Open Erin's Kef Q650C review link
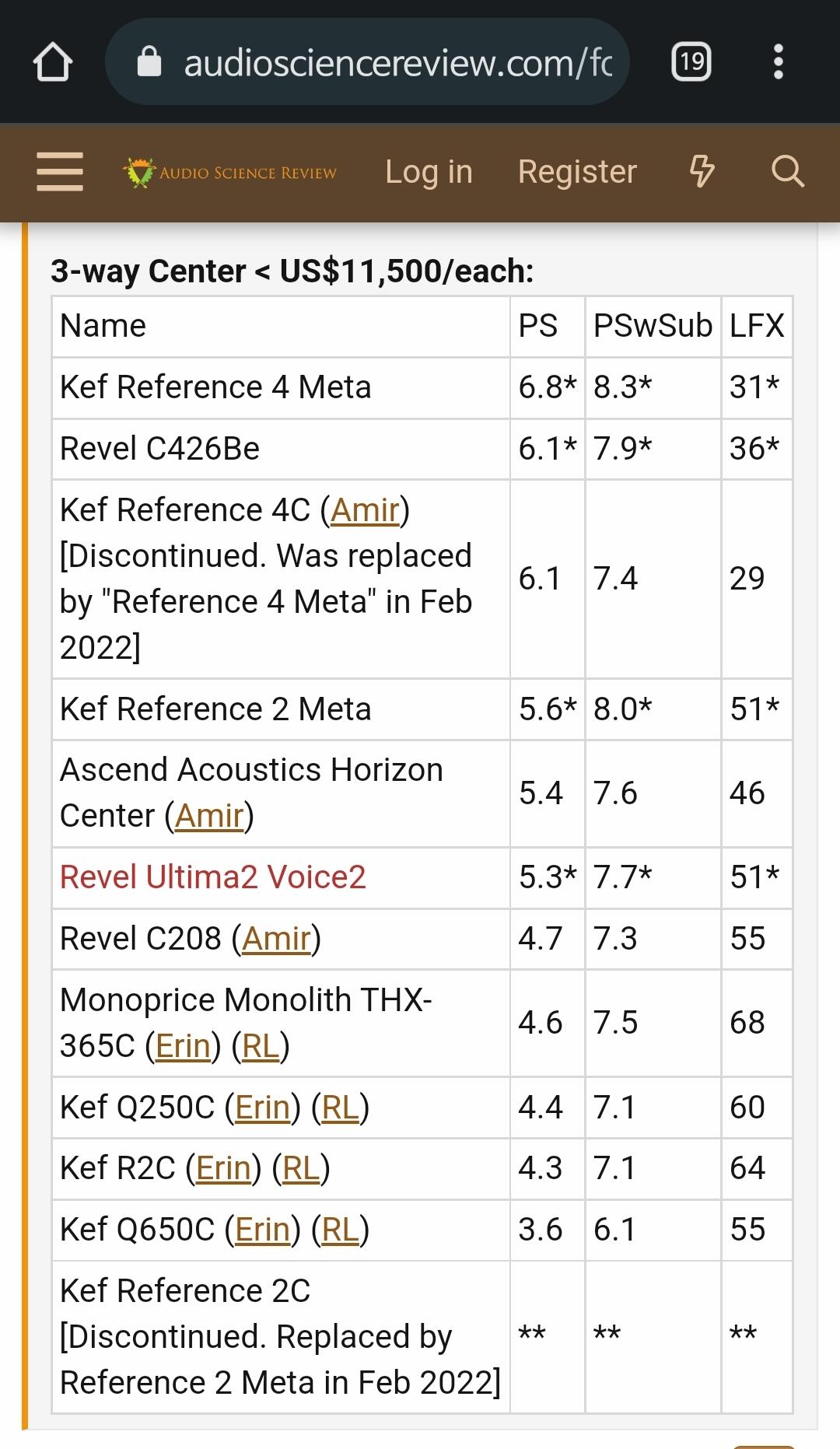The width and height of the screenshot is (840, 1449). coord(262,1230)
